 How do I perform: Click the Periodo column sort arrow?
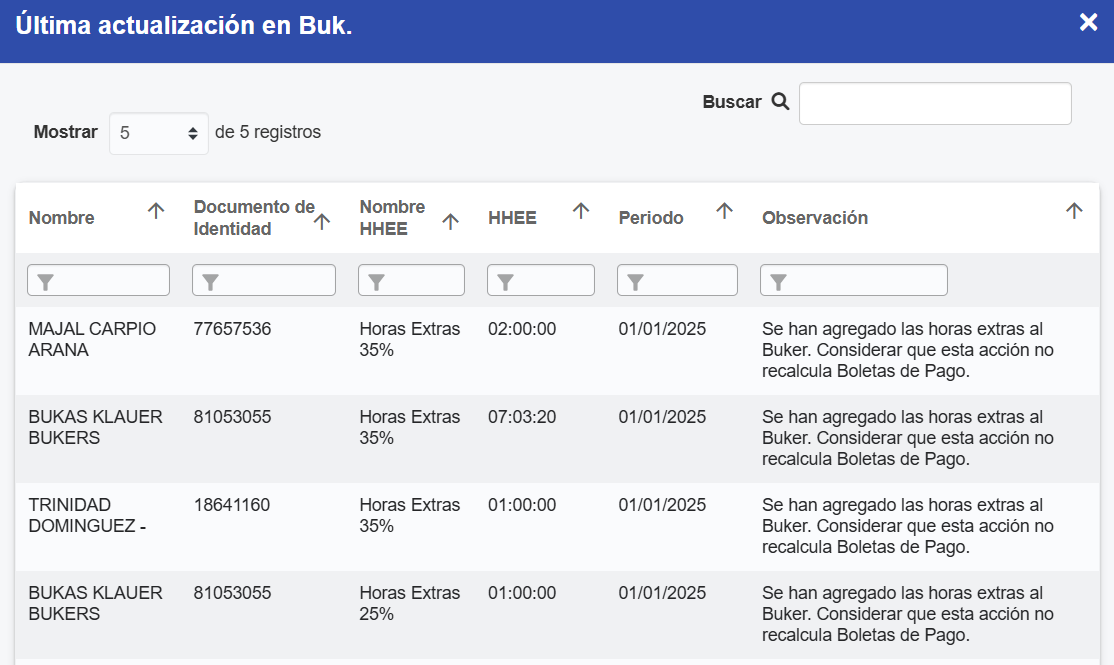pyautogui.click(x=725, y=211)
